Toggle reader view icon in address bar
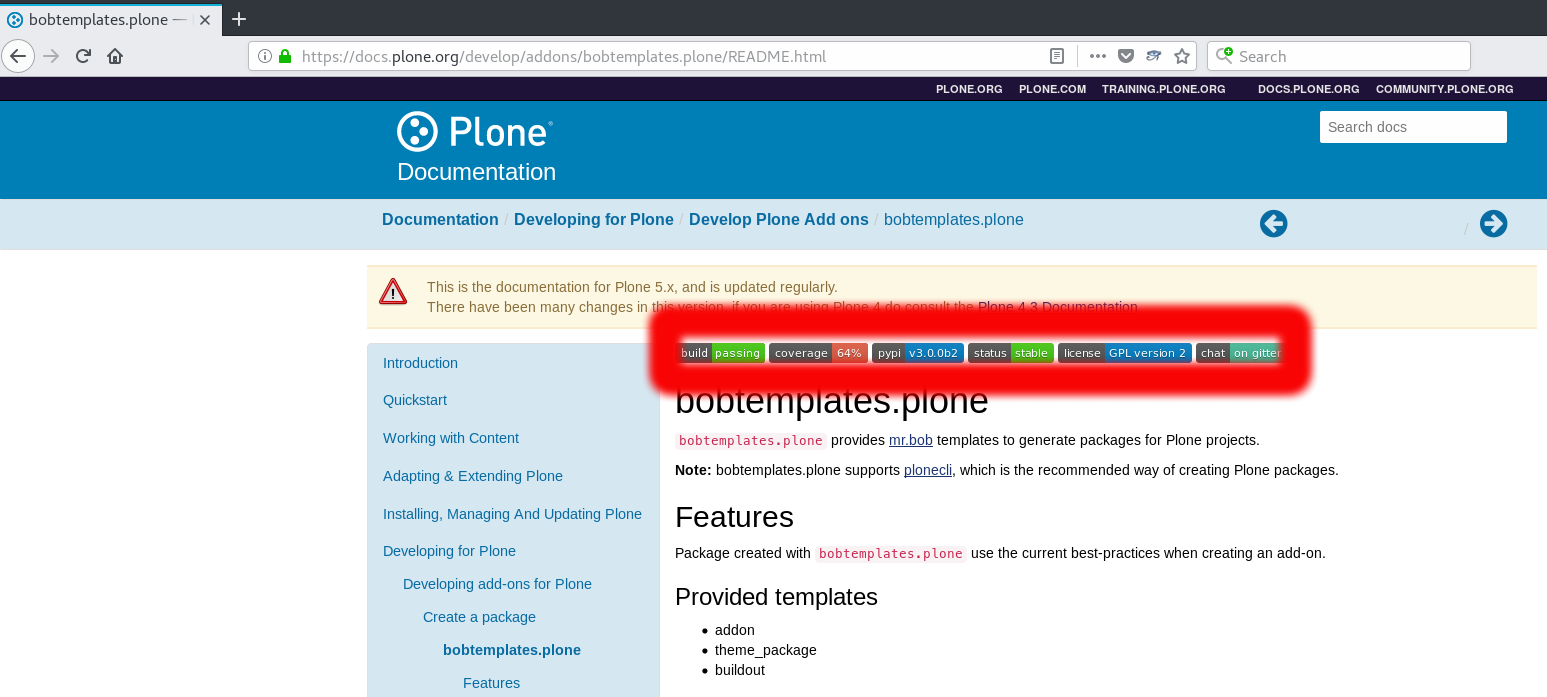This screenshot has width=1547, height=697. coord(1057,56)
